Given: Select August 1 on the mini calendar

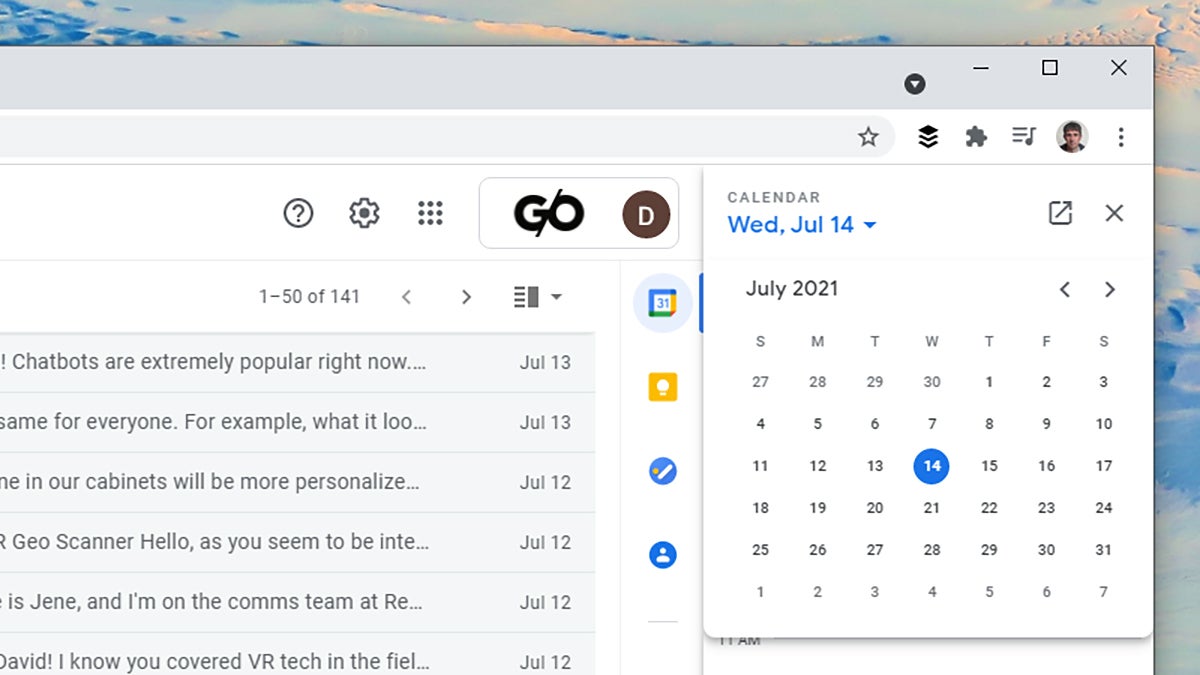Looking at the screenshot, I should click(760, 591).
